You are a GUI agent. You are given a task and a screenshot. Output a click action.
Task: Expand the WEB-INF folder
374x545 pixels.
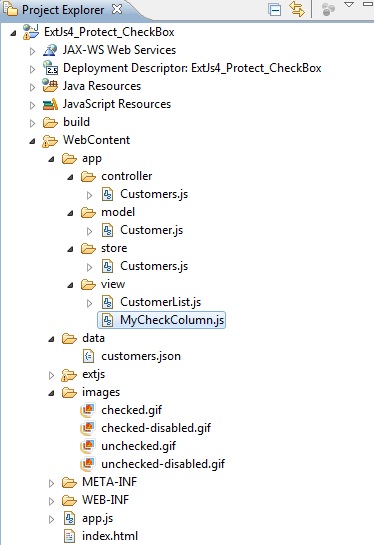pos(51,502)
